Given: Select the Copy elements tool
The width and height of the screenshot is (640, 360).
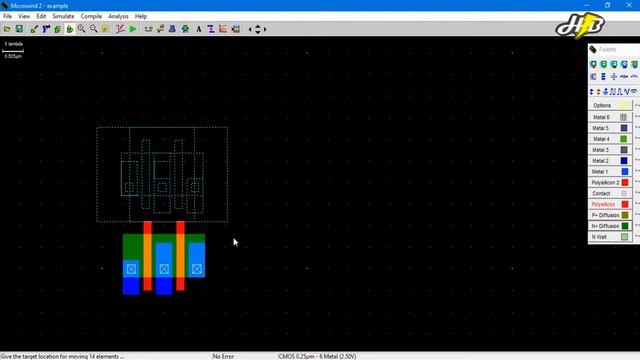Looking at the screenshot, I should (x=58, y=29).
